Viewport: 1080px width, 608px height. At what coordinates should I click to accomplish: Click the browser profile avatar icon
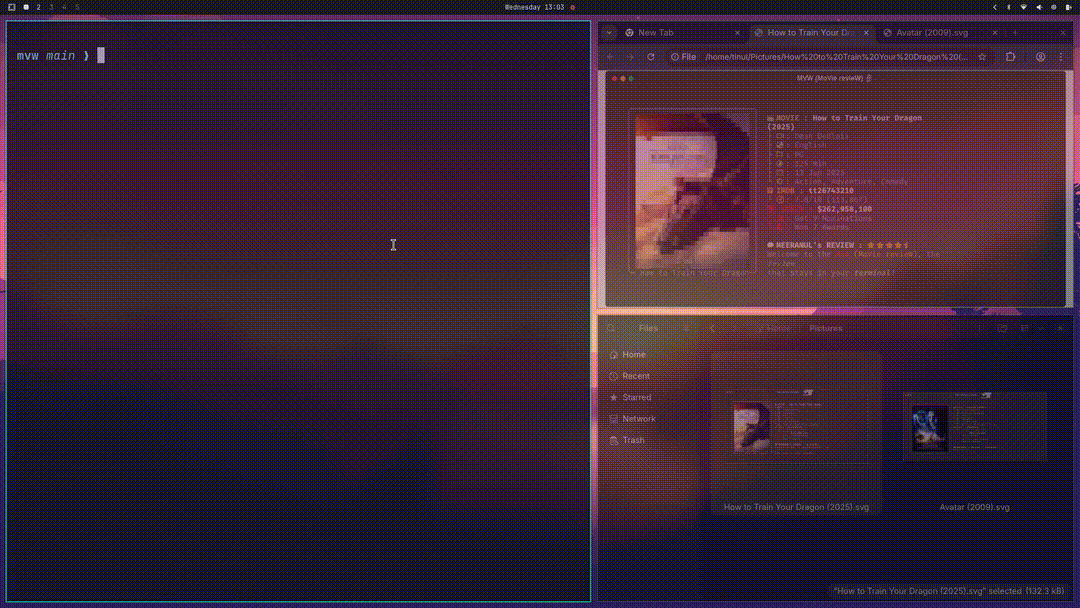[1038, 57]
